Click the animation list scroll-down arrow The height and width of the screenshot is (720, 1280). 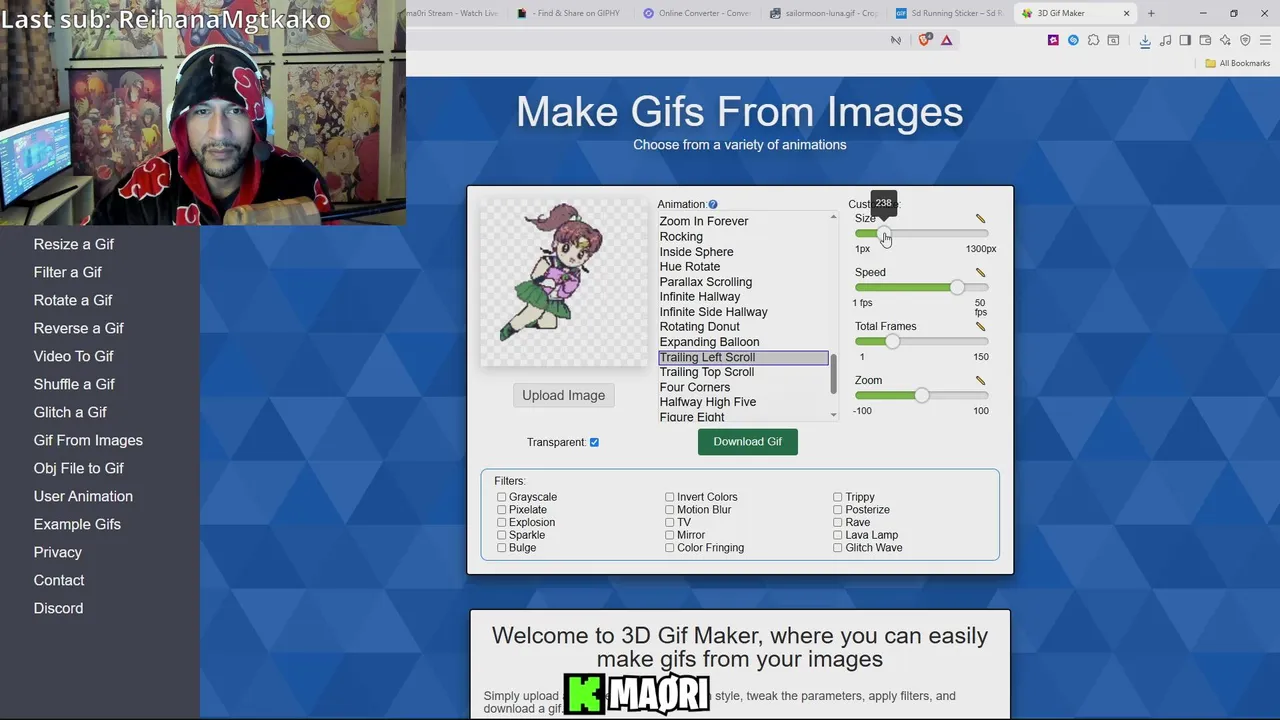click(x=833, y=415)
